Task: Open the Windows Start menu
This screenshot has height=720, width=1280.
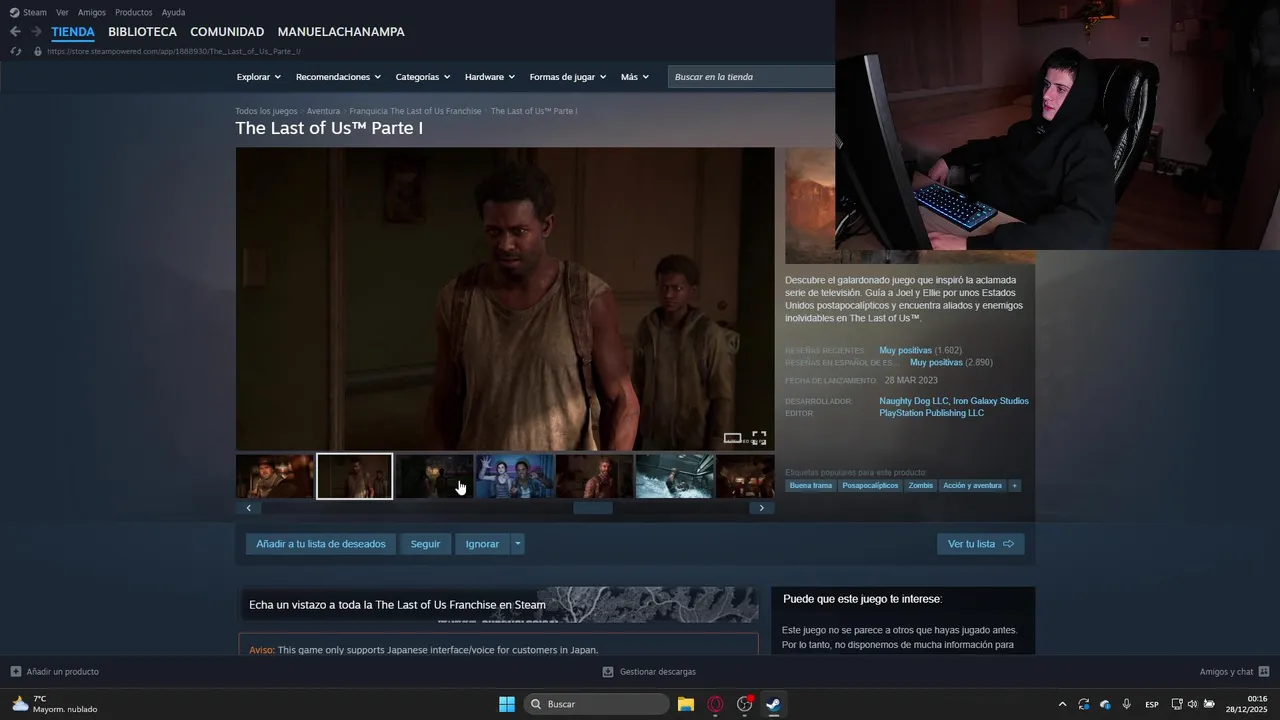Action: pyautogui.click(x=507, y=704)
